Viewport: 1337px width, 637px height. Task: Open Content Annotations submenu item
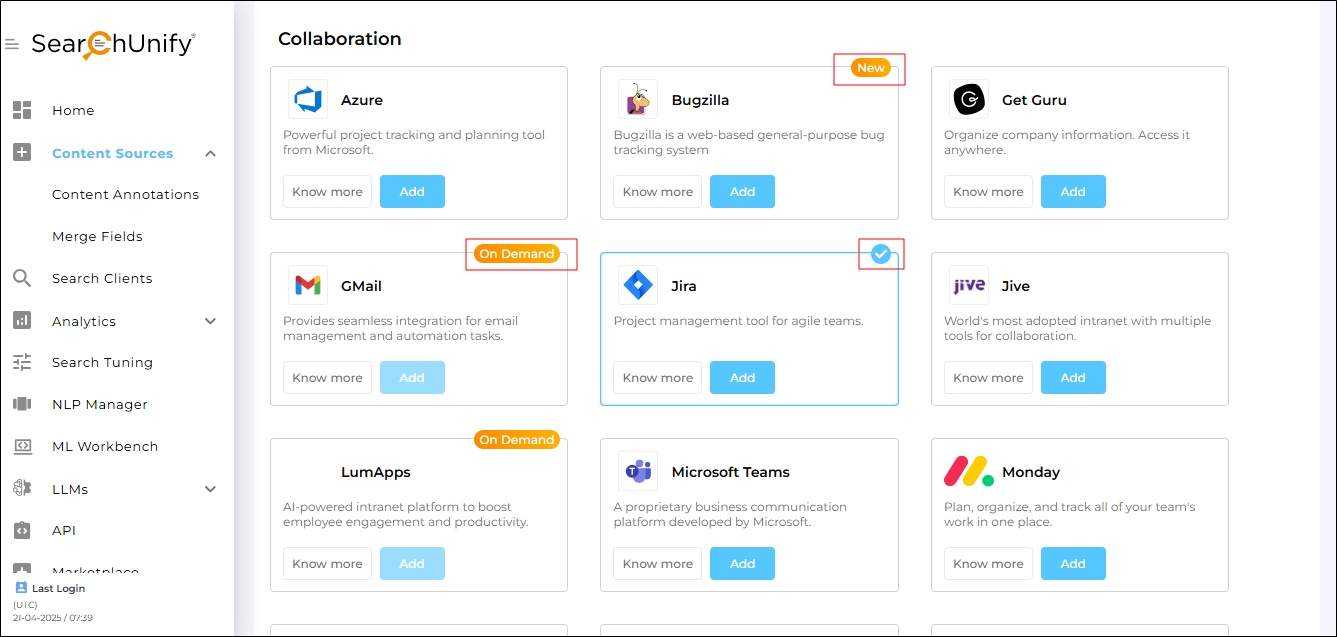click(x=125, y=194)
